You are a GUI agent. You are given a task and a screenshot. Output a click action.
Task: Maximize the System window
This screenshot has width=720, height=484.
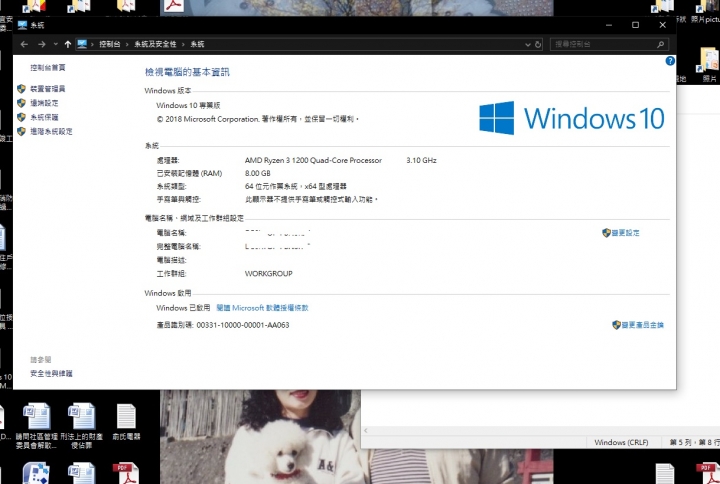636,25
